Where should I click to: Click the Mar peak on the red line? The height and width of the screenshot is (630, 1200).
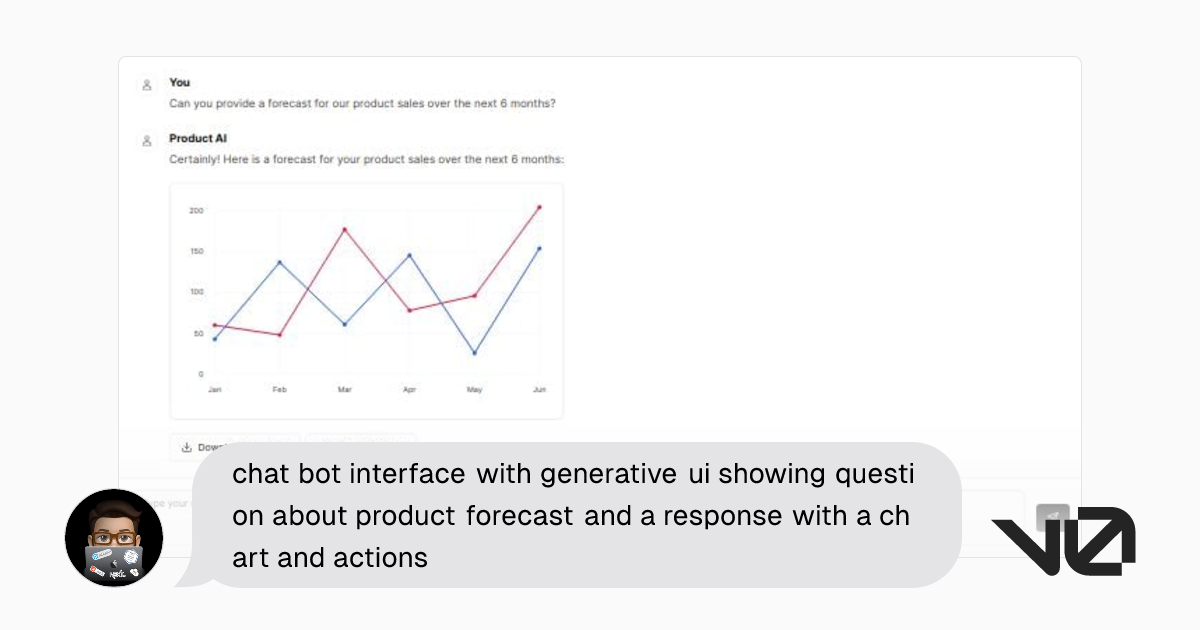point(344,229)
